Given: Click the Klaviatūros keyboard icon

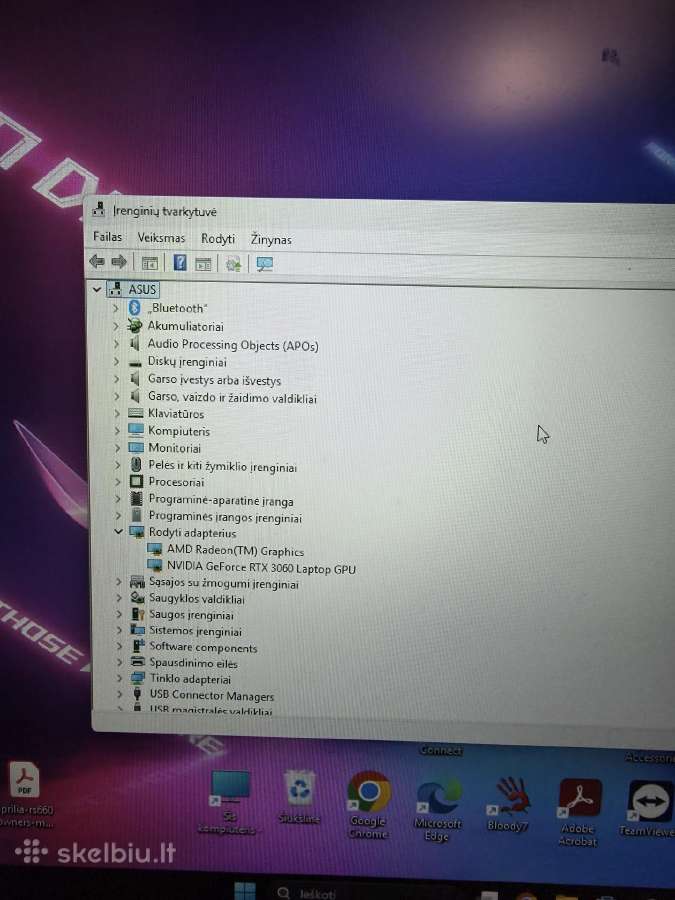Looking at the screenshot, I should click(x=135, y=413).
